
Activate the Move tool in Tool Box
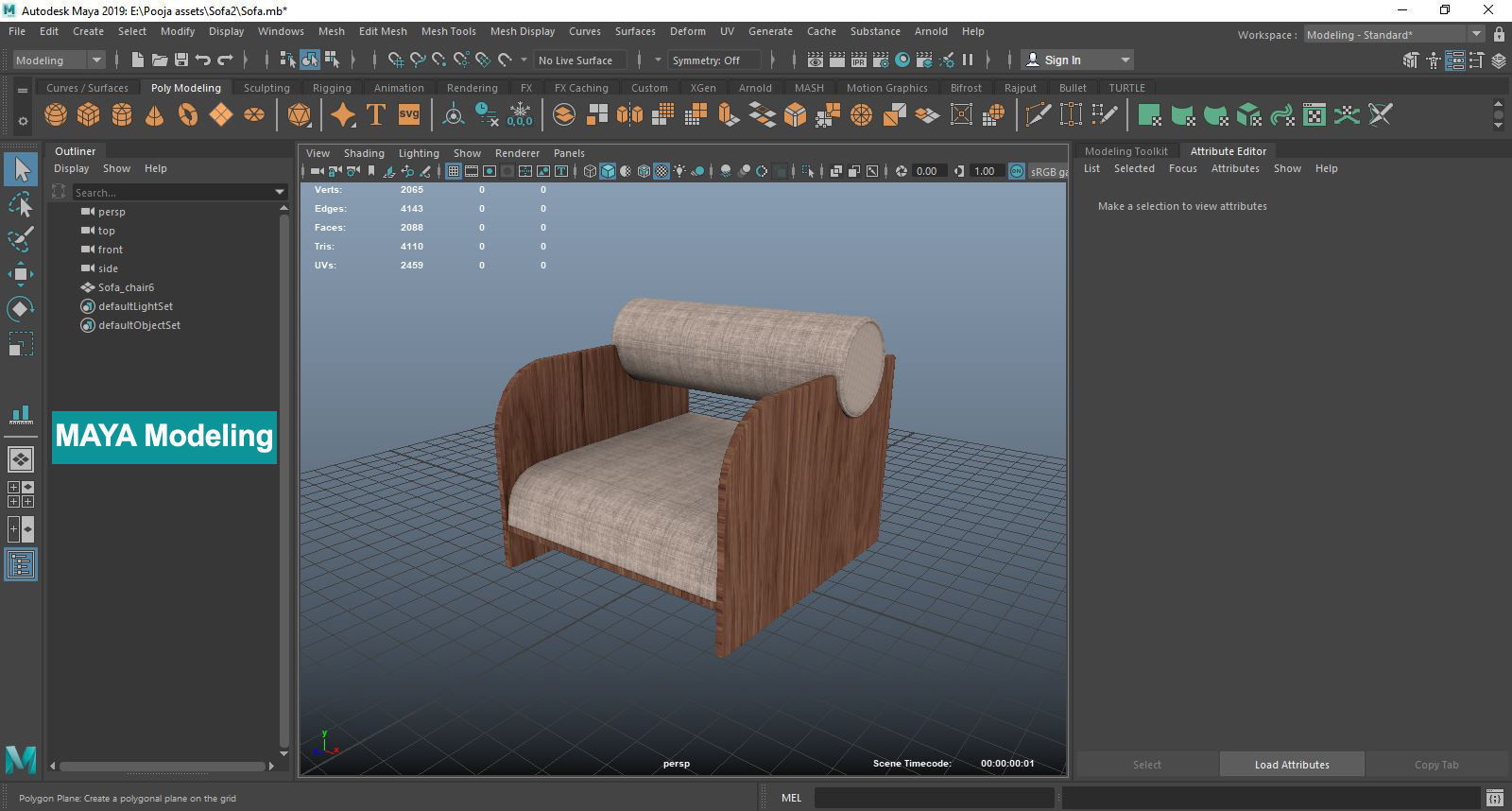tap(21, 274)
